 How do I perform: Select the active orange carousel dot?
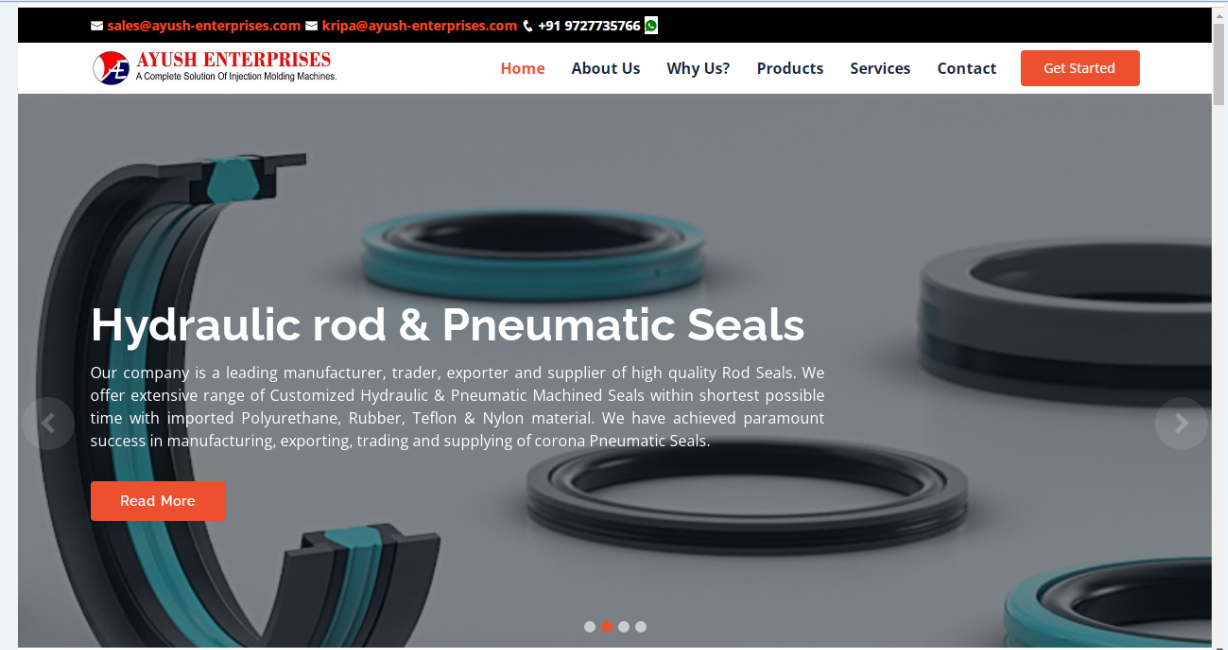[607, 627]
